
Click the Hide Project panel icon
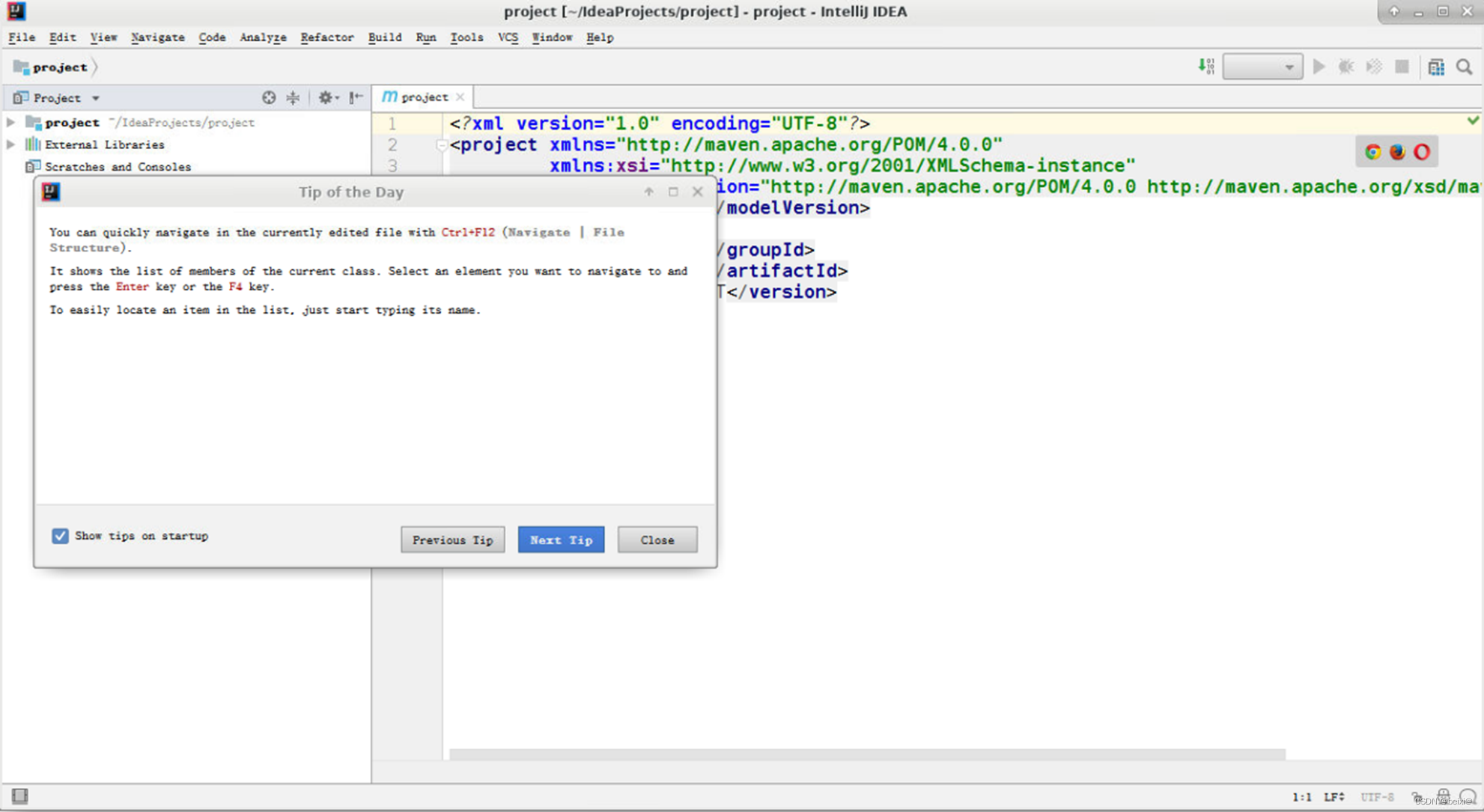click(356, 97)
